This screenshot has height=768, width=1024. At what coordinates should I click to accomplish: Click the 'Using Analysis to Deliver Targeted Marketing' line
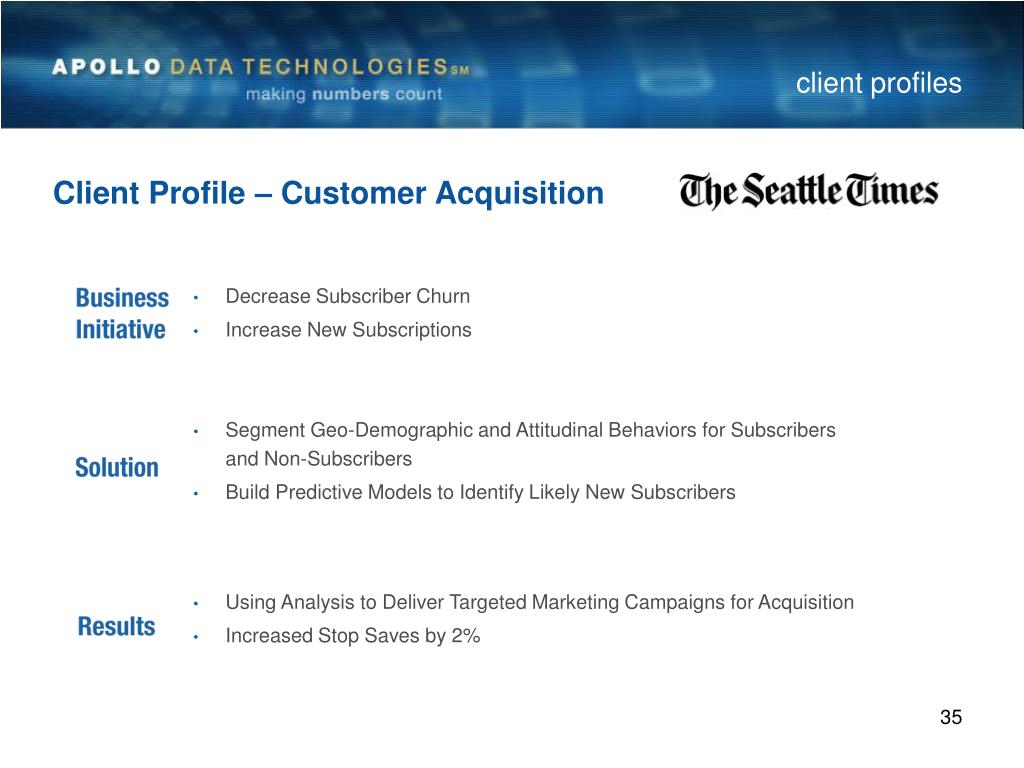pyautogui.click(x=539, y=602)
